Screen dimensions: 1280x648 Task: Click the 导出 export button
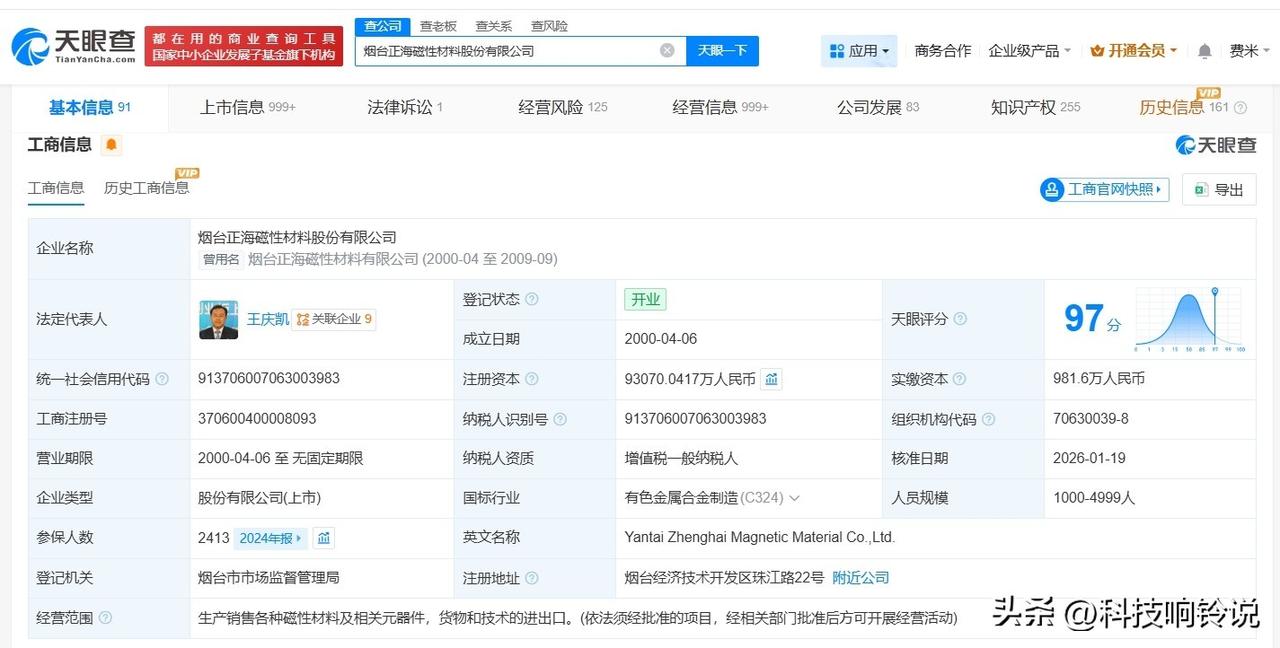pos(1219,189)
